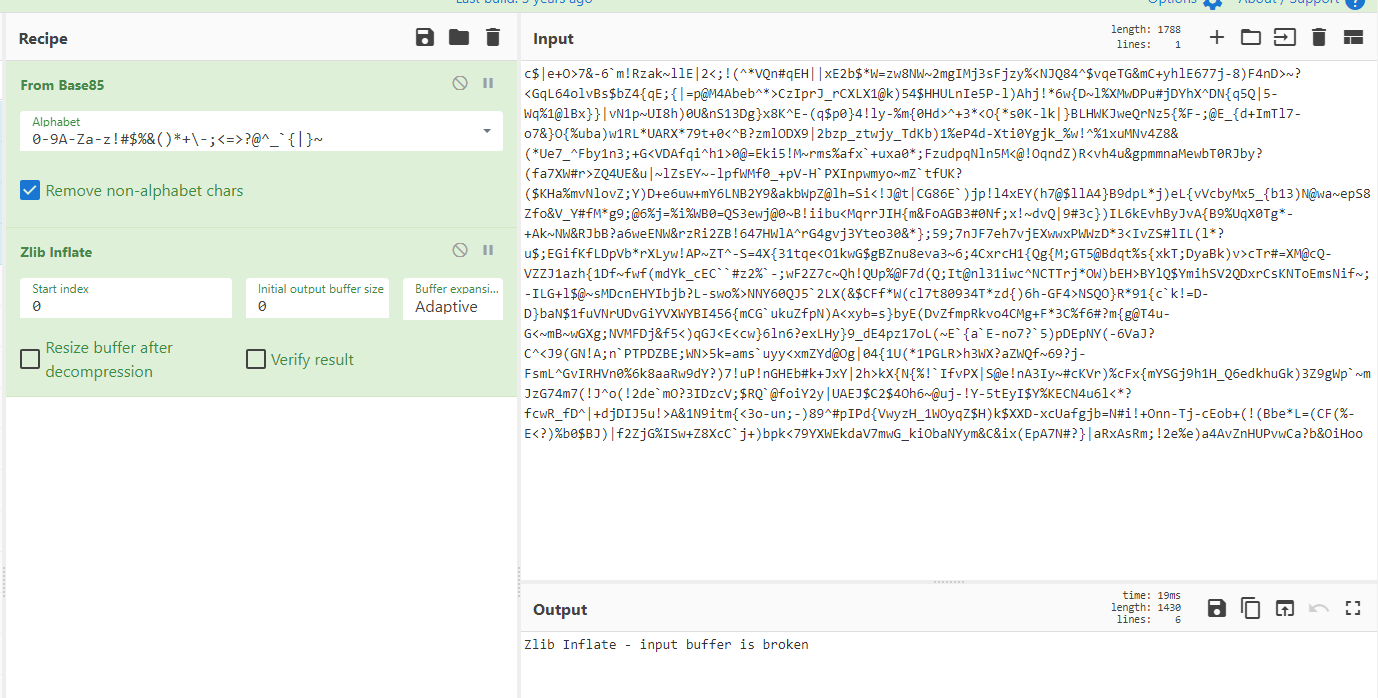Click the Start index field
This screenshot has width=1378, height=698.
pos(125,306)
